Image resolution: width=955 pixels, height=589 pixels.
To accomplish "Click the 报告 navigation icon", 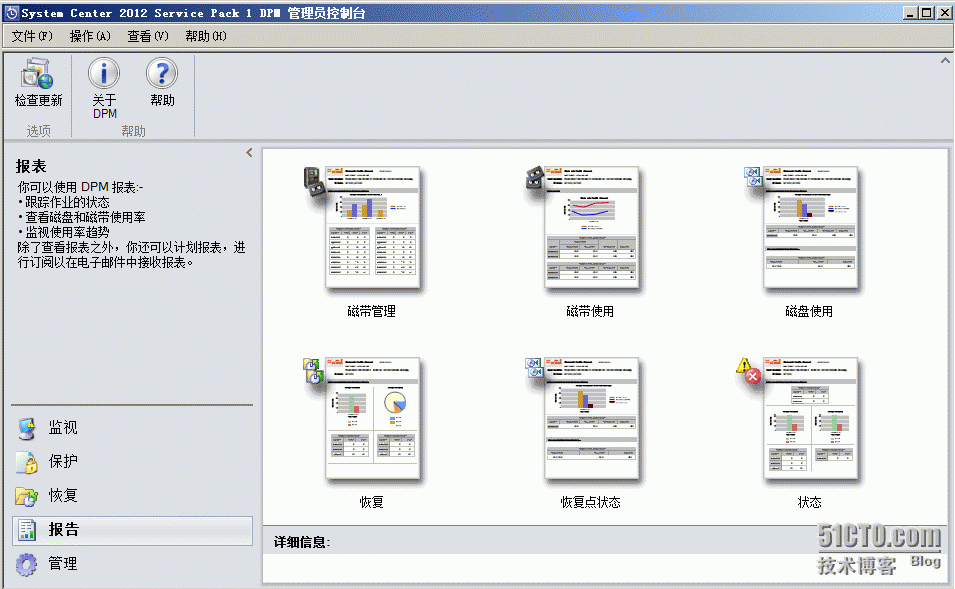I will (27, 530).
